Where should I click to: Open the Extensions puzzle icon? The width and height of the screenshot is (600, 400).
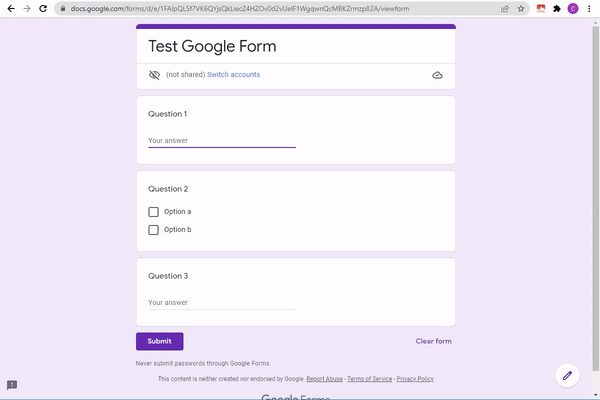(557, 8)
